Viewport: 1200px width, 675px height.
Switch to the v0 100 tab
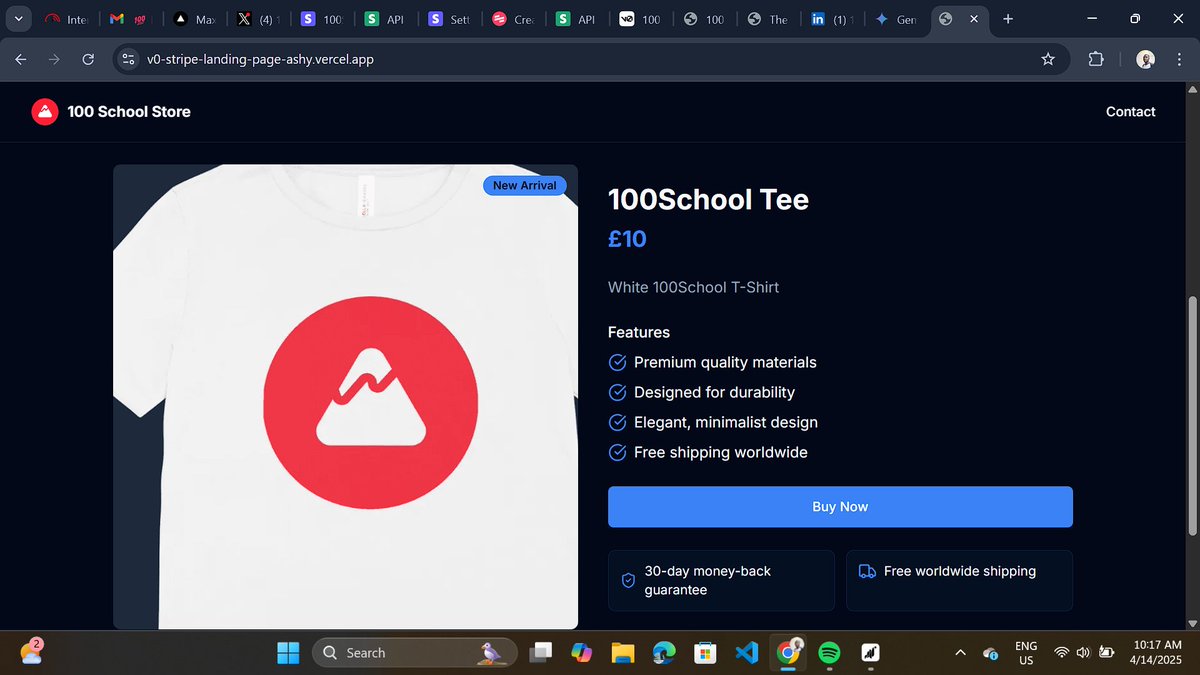pos(640,19)
